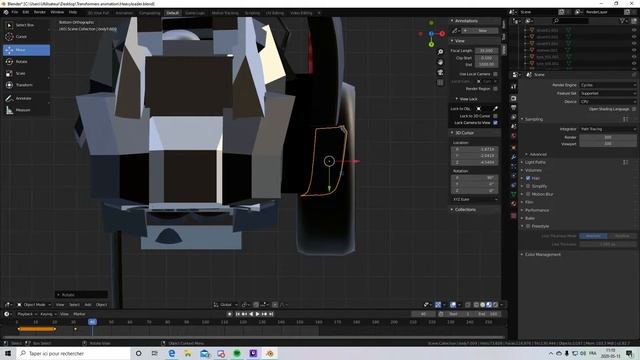Expand the Collections panel
This screenshot has width=640, height=360.
pyautogui.click(x=464, y=209)
